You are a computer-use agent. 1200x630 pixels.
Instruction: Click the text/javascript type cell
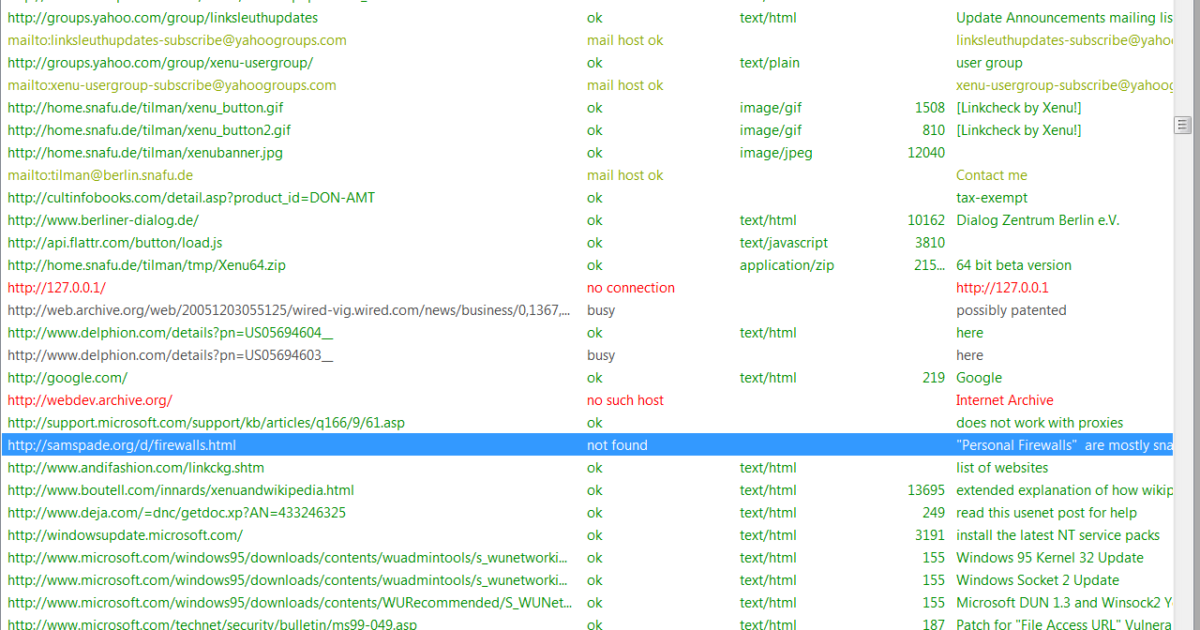(x=784, y=243)
